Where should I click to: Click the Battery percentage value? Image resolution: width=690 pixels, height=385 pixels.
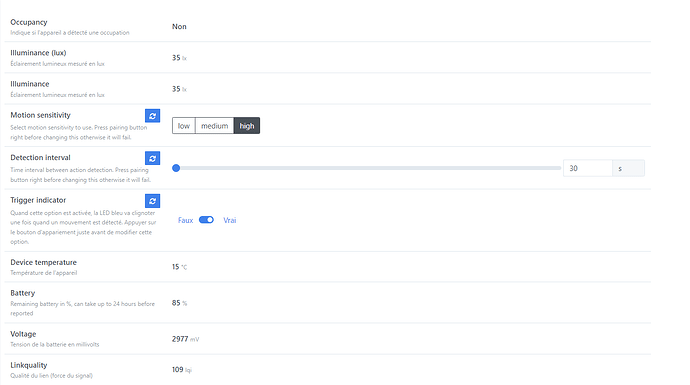point(179,303)
